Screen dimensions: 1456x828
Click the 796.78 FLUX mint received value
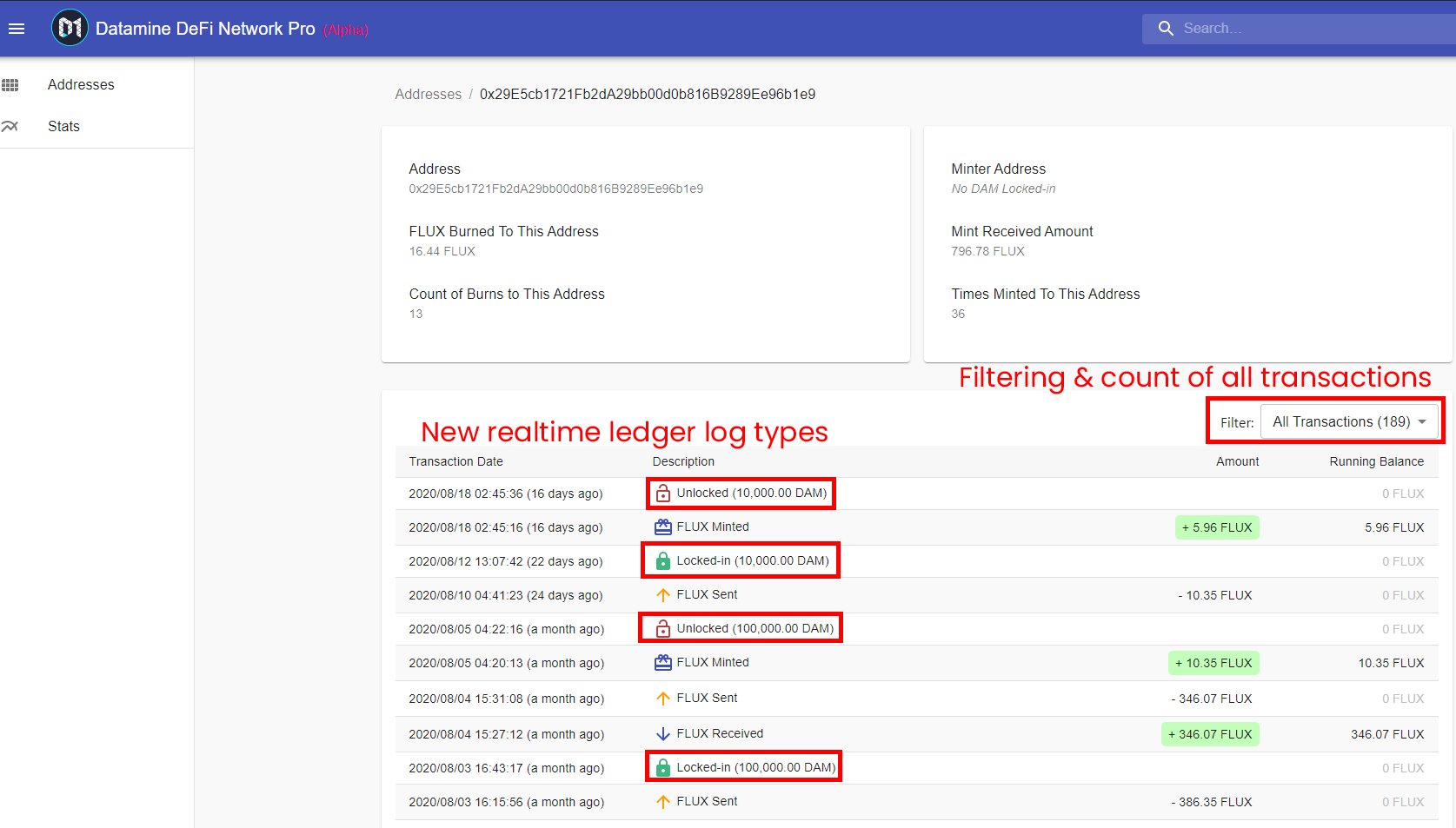tap(987, 251)
